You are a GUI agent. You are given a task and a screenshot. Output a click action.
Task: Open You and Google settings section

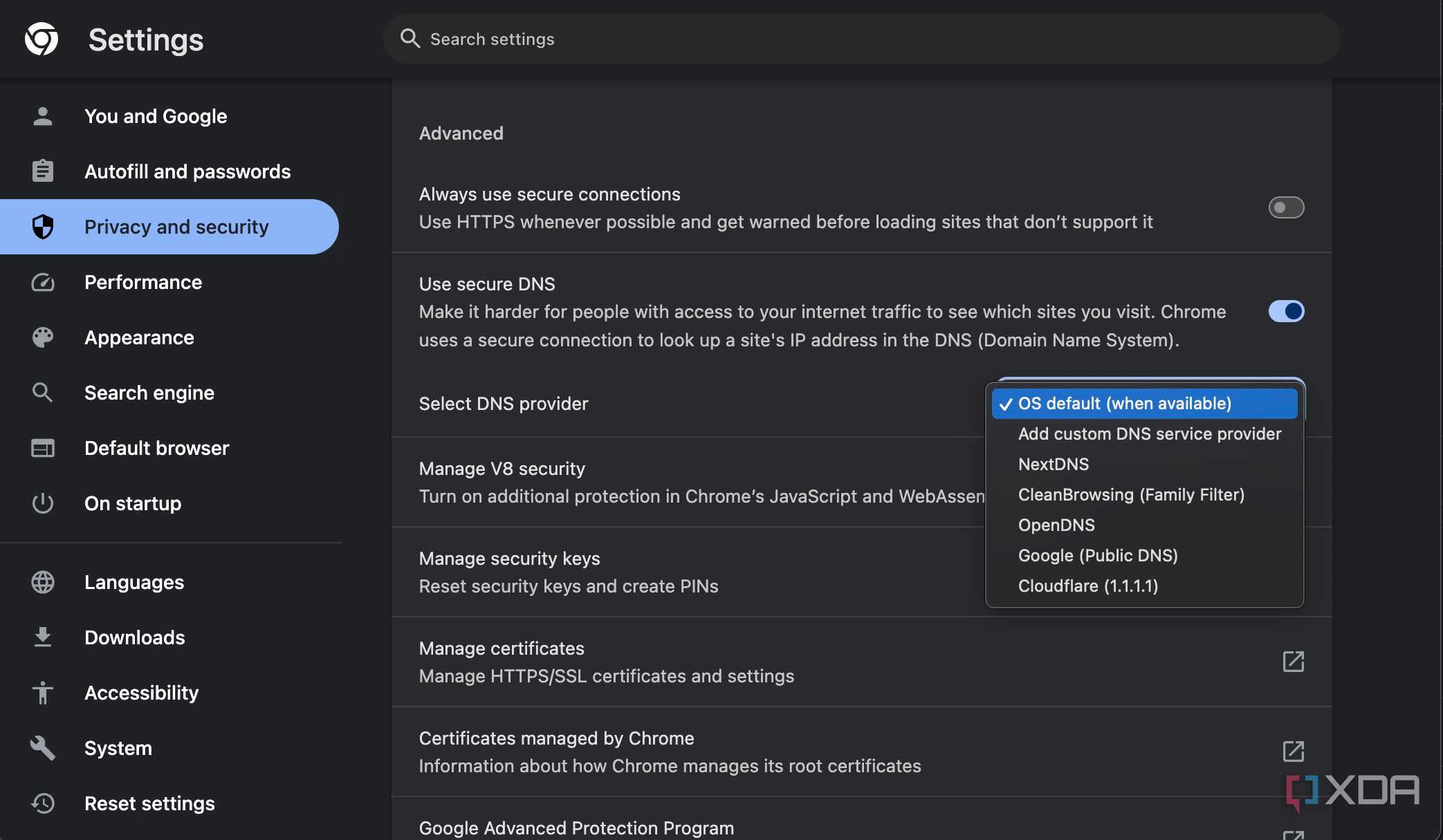pos(169,116)
